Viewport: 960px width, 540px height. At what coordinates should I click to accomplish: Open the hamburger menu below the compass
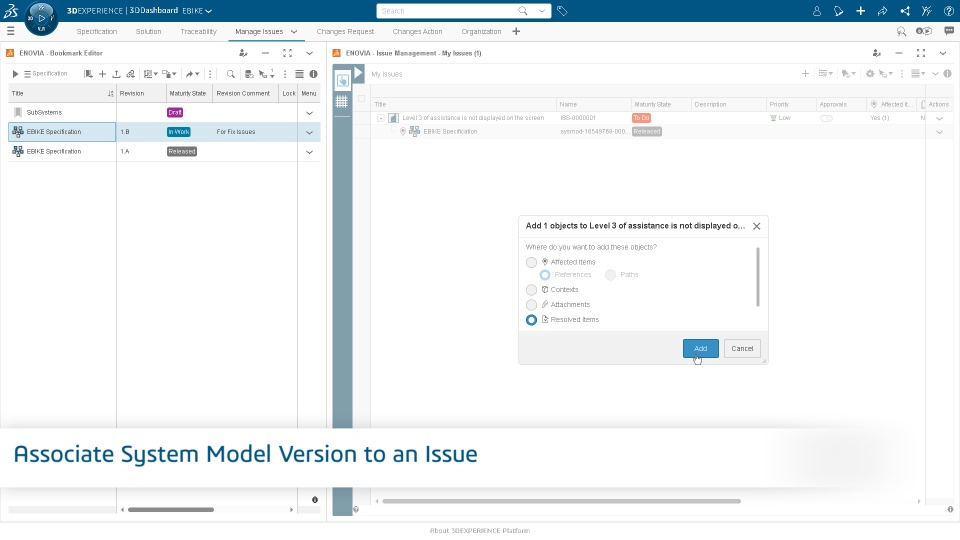10,31
